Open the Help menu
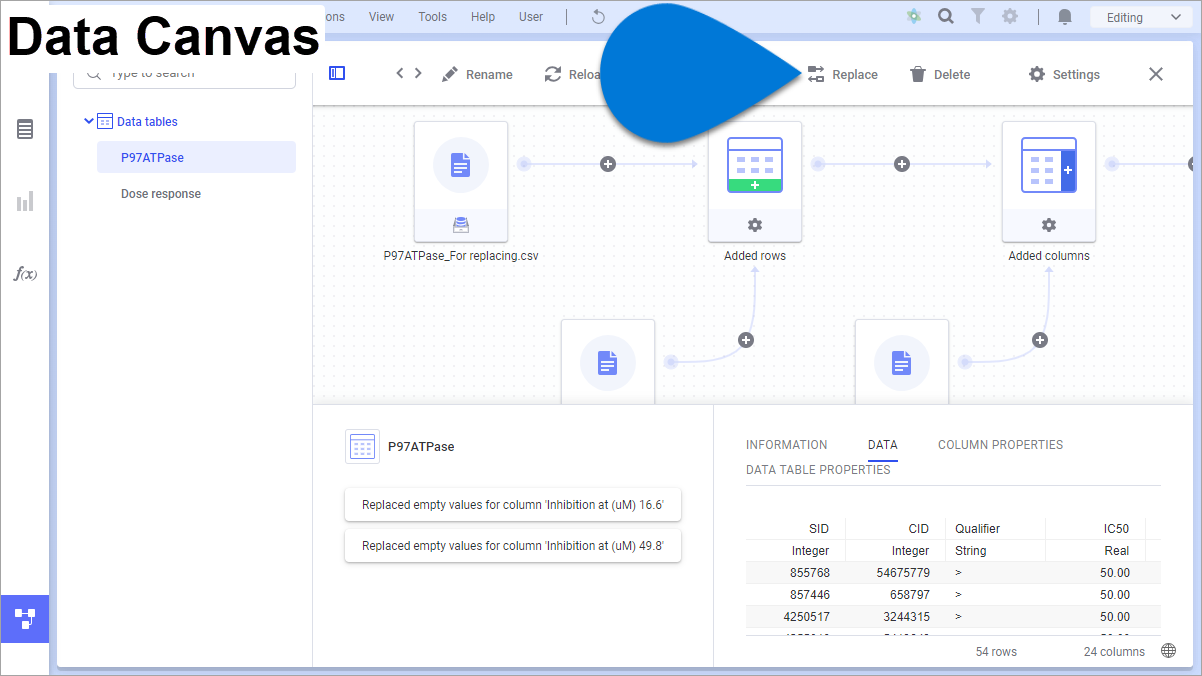The image size is (1202, 676). pos(483,17)
